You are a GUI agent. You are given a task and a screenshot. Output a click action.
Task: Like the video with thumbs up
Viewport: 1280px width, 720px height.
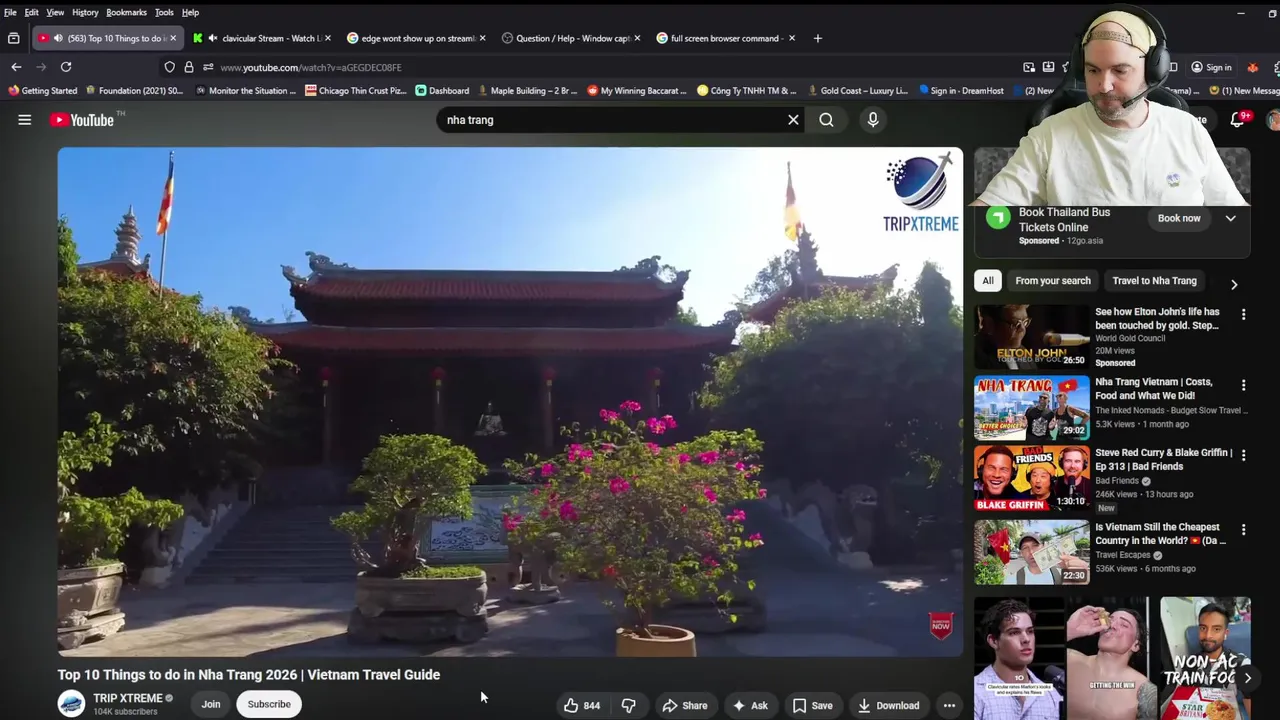point(581,706)
